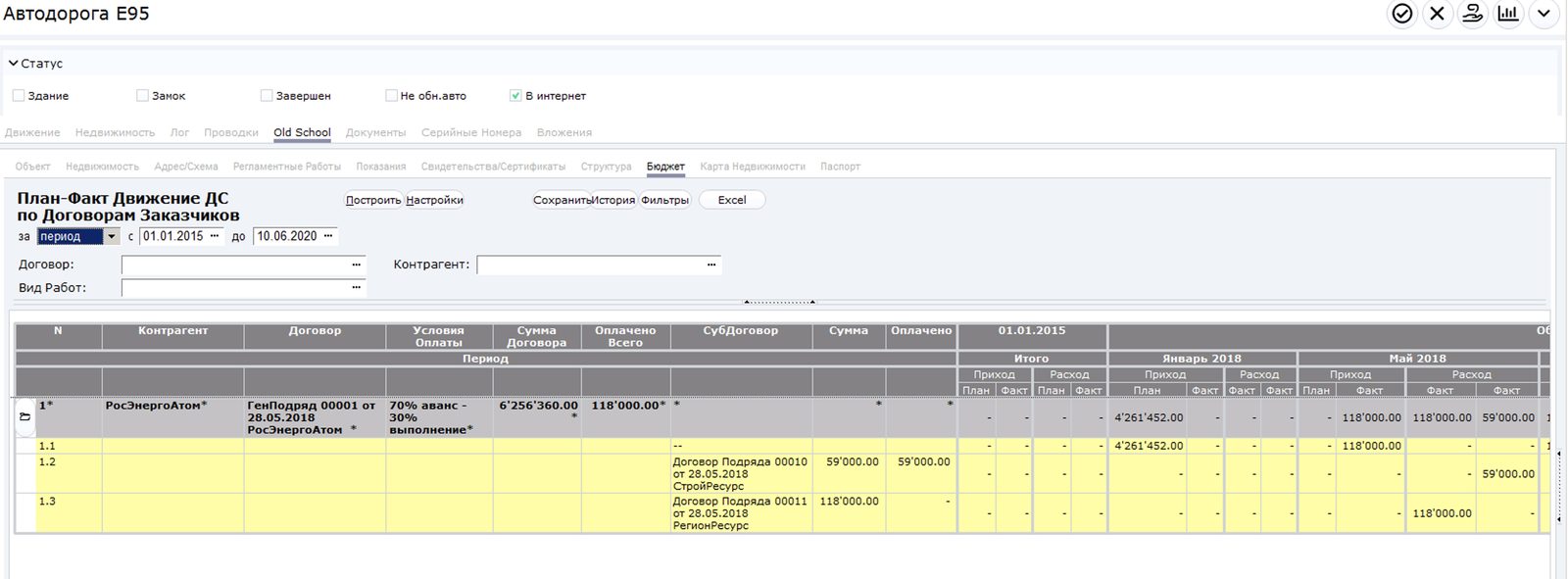Open the период dropdown

(112, 236)
